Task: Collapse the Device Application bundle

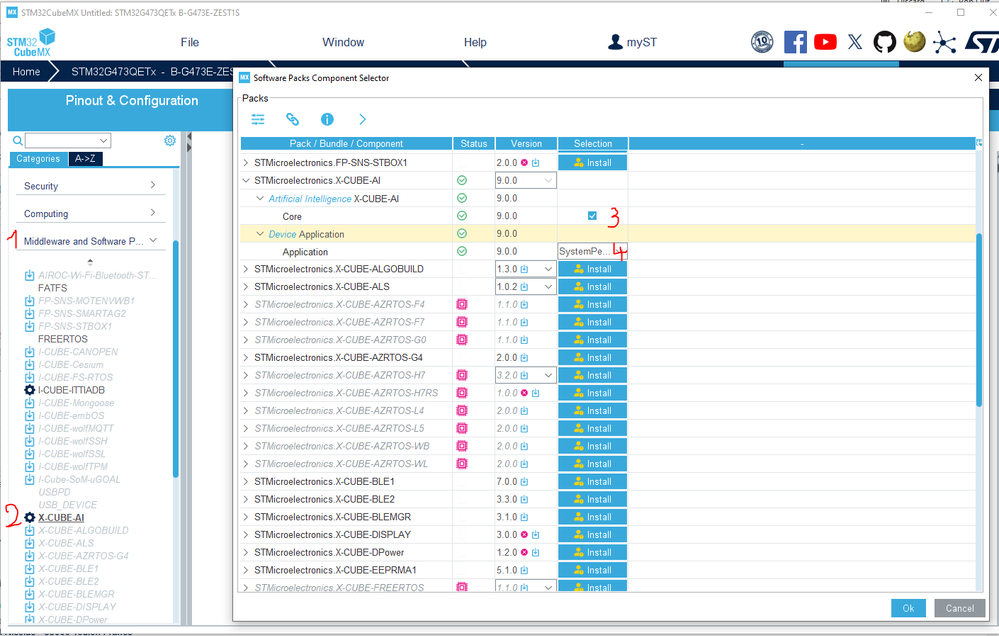Action: 260,234
